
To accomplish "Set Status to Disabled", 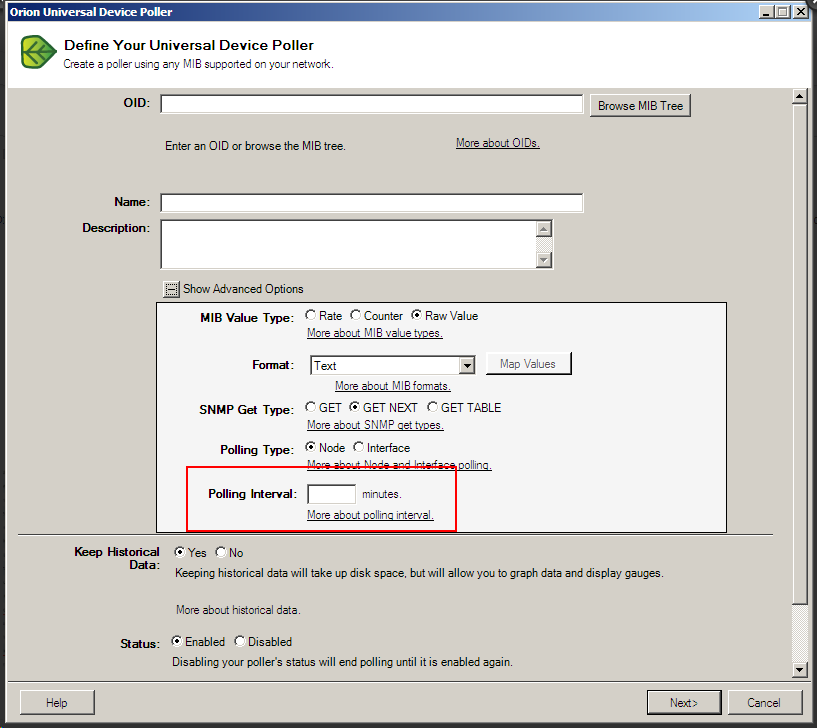I will [x=240, y=641].
